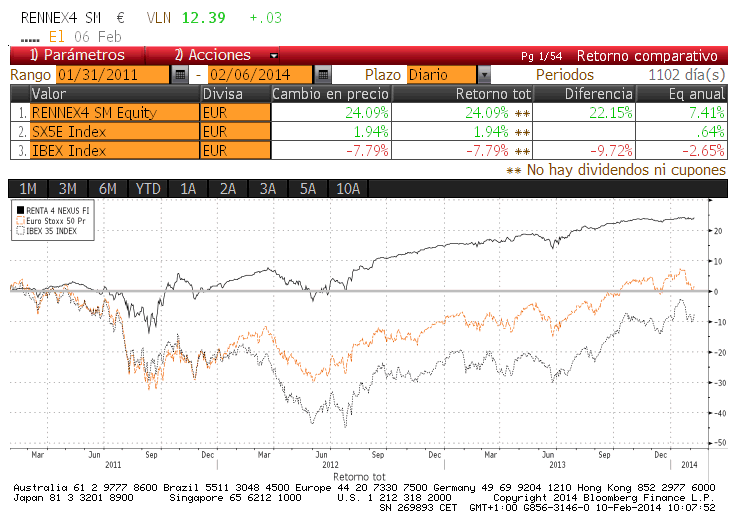This screenshot has height=527, width=736.
Task: Click the -9.72% Diferencia value
Action: tap(611, 151)
